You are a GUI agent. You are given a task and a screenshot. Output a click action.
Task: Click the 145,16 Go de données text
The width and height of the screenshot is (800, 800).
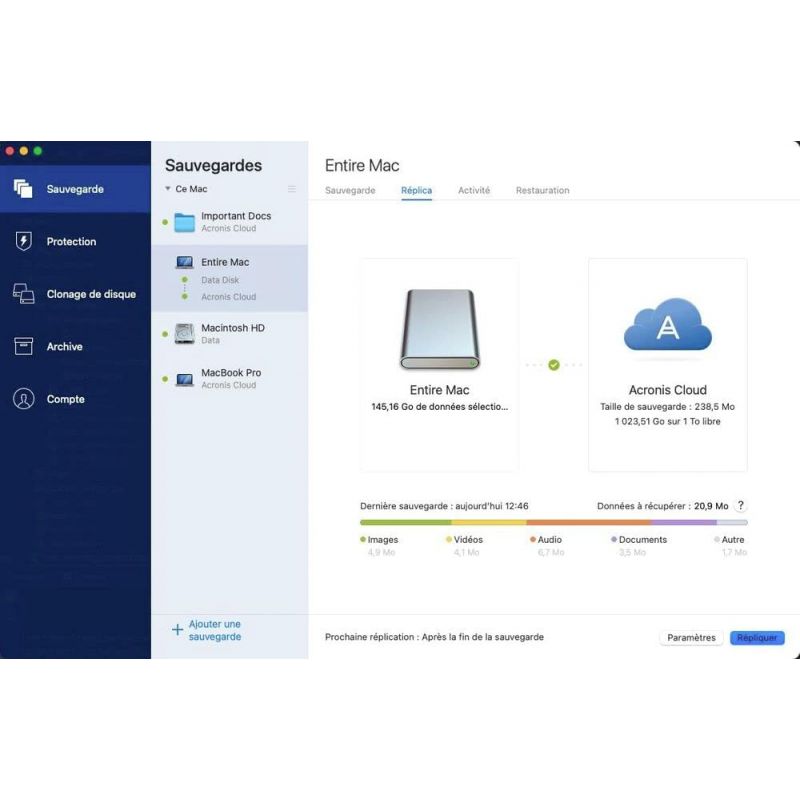click(439, 407)
